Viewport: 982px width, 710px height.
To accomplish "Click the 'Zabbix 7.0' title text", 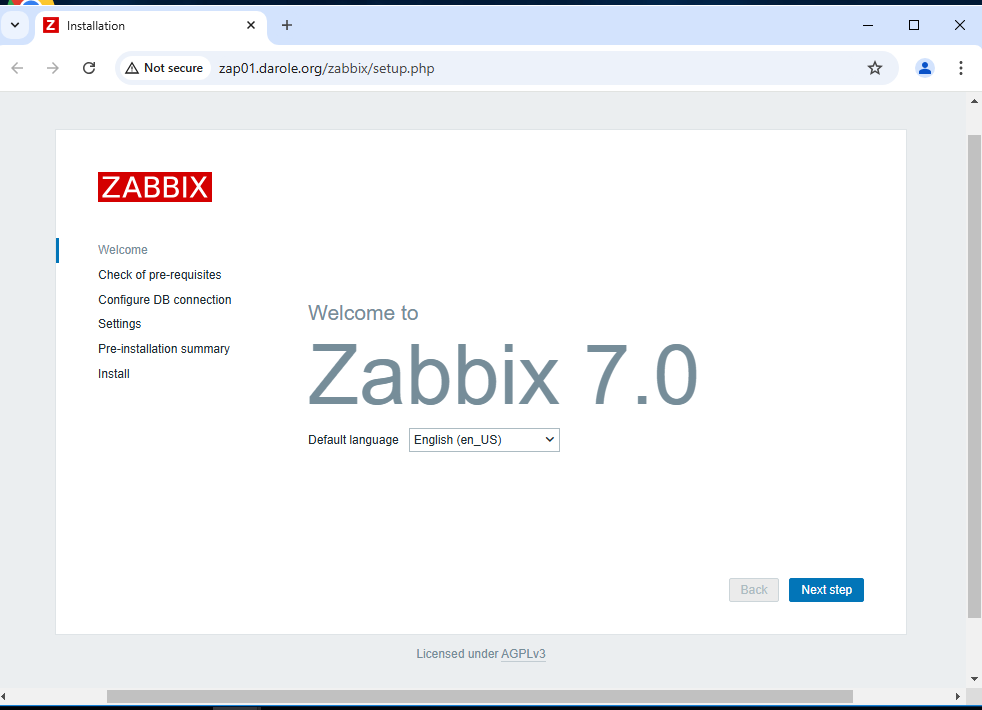I will 503,376.
